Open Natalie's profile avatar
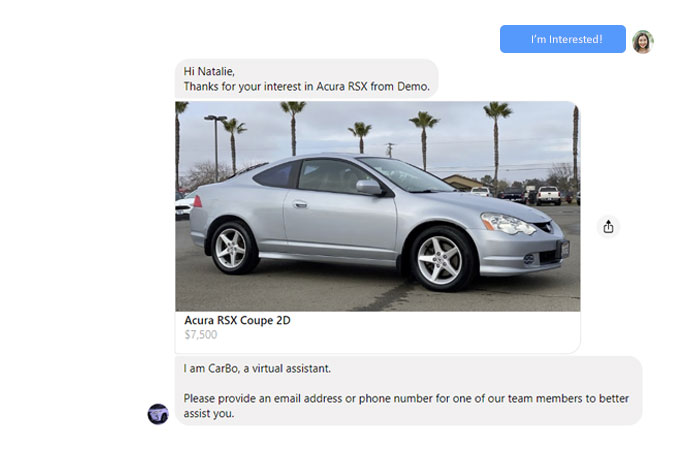Viewport: 681px width, 472px height. pos(643,42)
